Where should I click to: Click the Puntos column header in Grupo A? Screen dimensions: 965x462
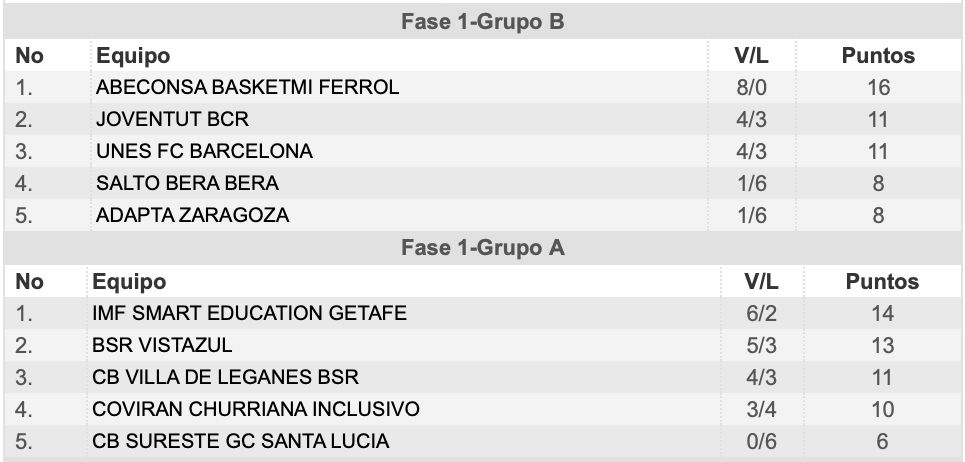click(x=882, y=282)
